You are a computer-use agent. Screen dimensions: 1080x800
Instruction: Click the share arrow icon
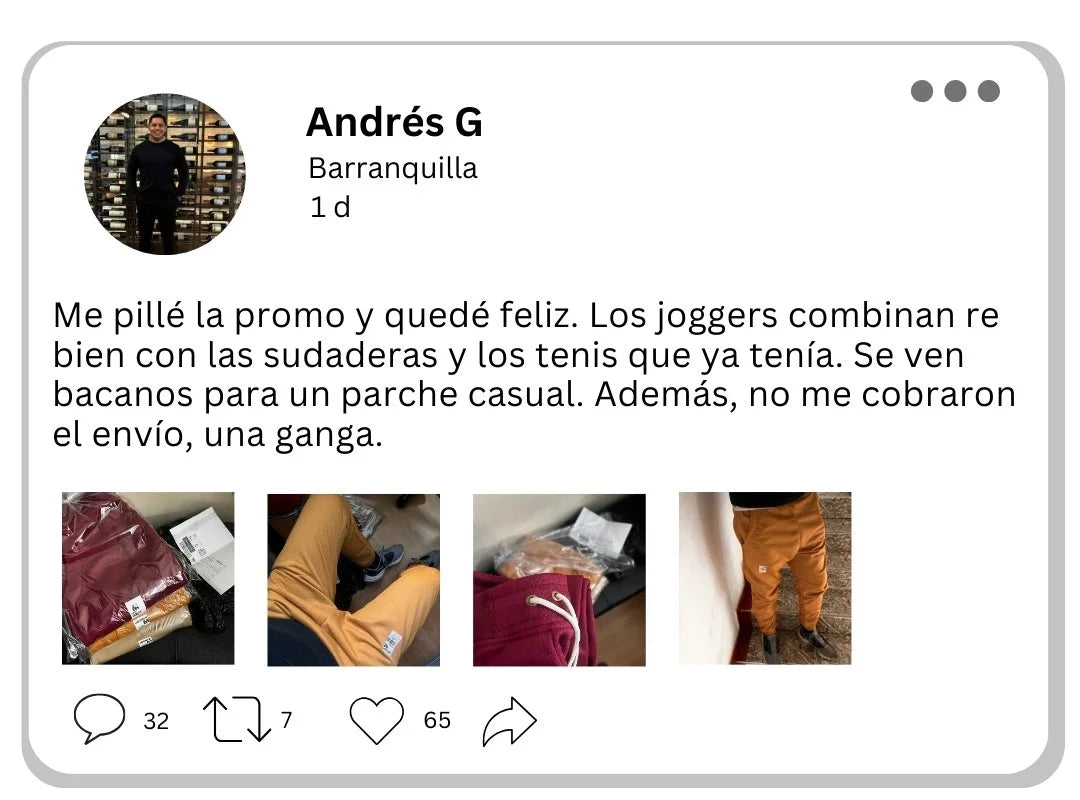tap(509, 721)
